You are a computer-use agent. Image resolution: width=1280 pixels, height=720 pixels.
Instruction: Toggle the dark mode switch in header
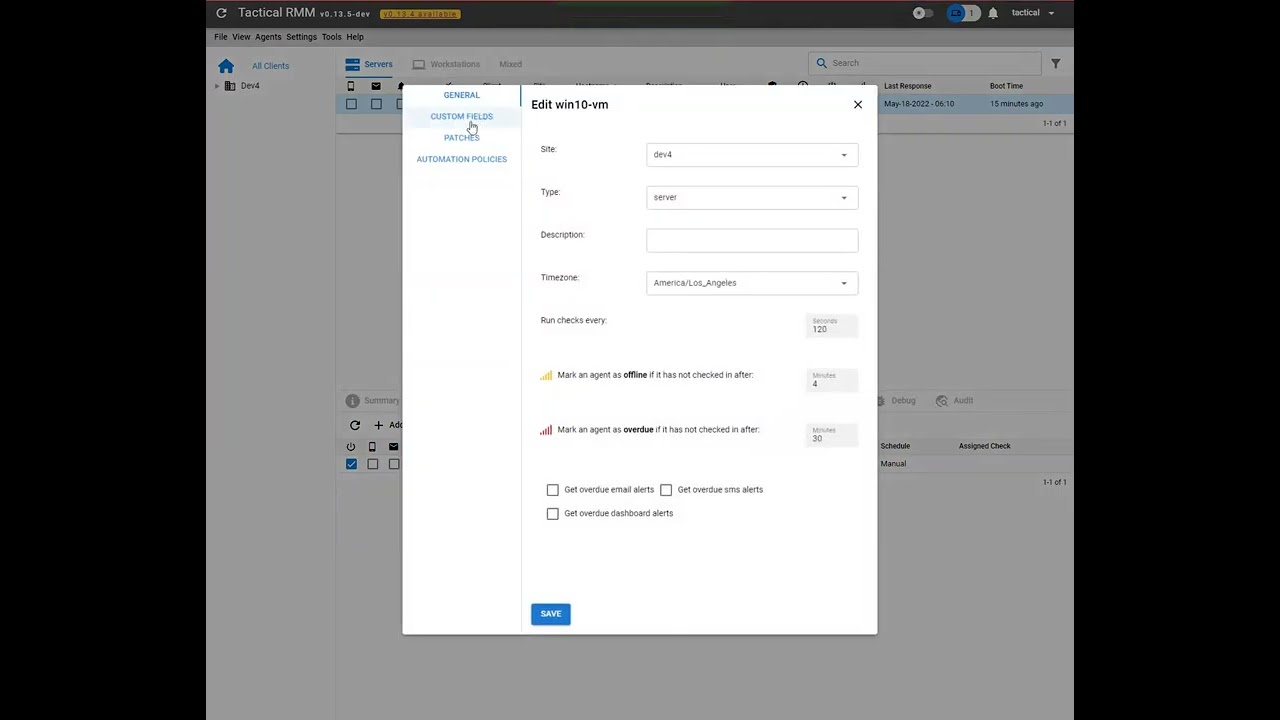pyautogui.click(x=923, y=13)
